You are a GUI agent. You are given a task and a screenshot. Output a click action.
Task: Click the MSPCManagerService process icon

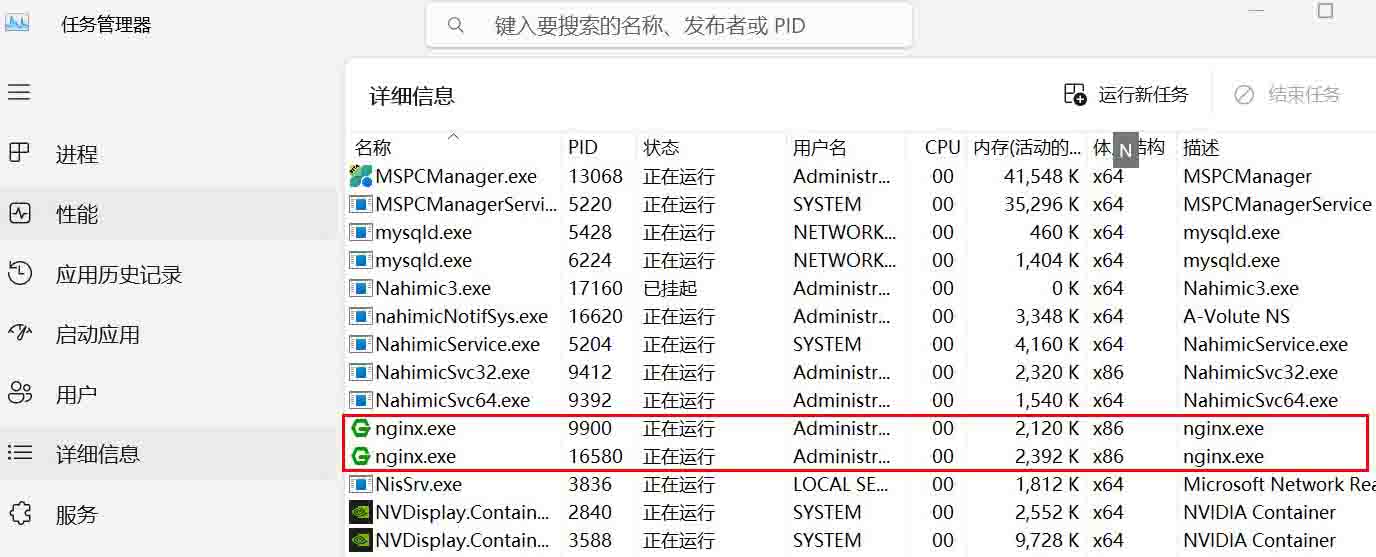point(360,204)
